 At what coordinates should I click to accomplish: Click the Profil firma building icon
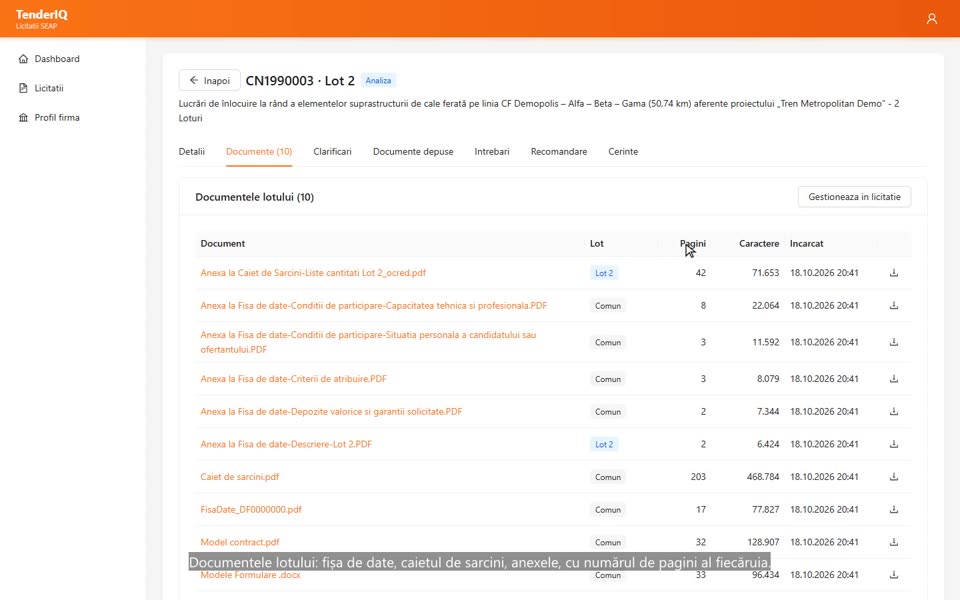(x=23, y=118)
